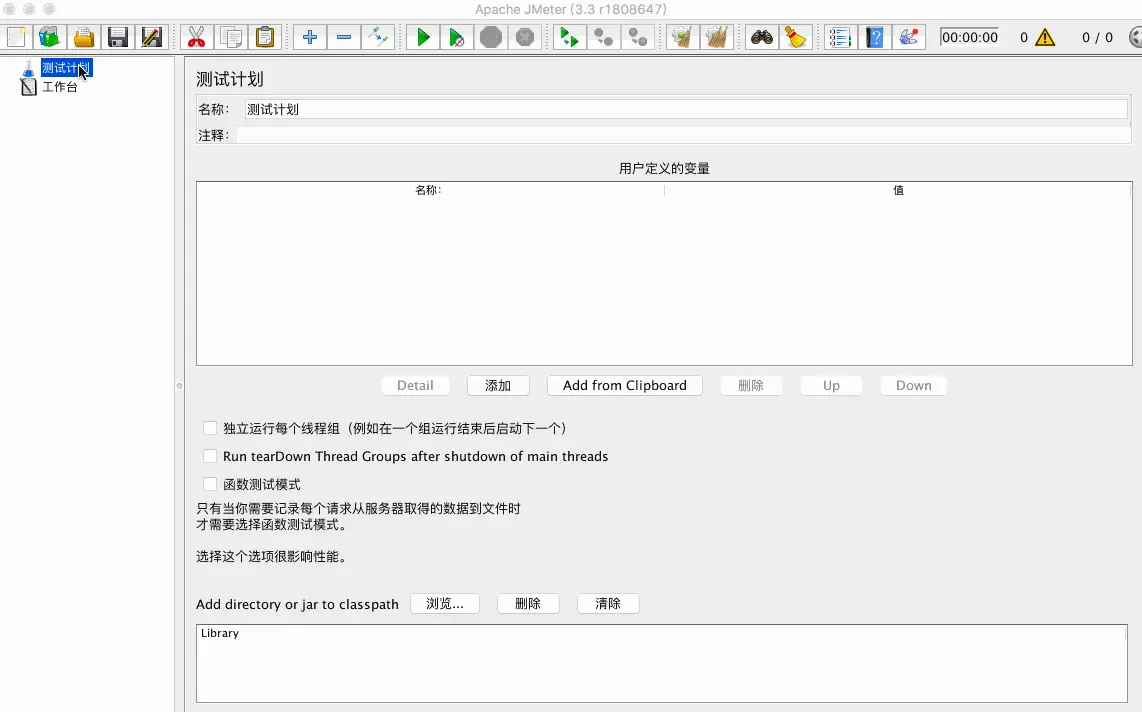Open the Templates icon in toolbar
The height and width of the screenshot is (712, 1142).
[50, 37]
